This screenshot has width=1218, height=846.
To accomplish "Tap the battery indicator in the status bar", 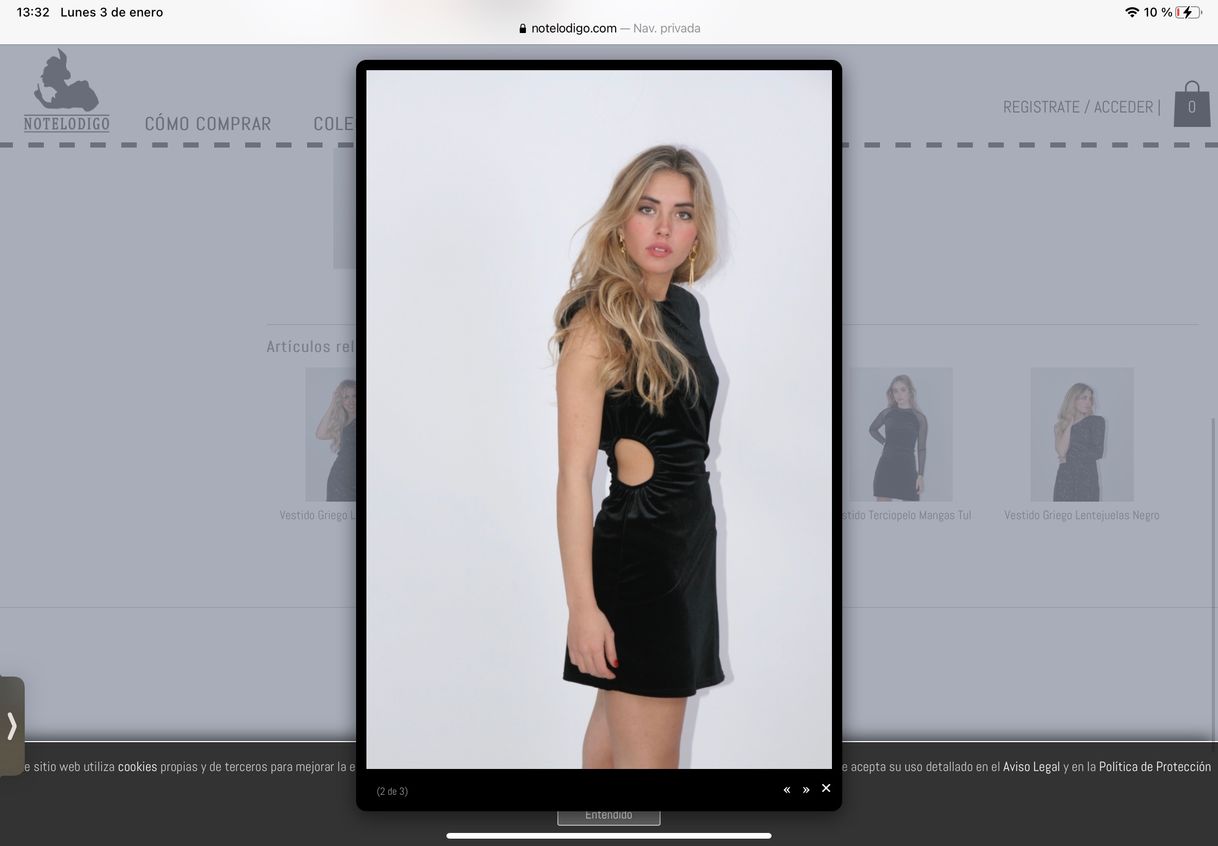I will [1186, 12].
